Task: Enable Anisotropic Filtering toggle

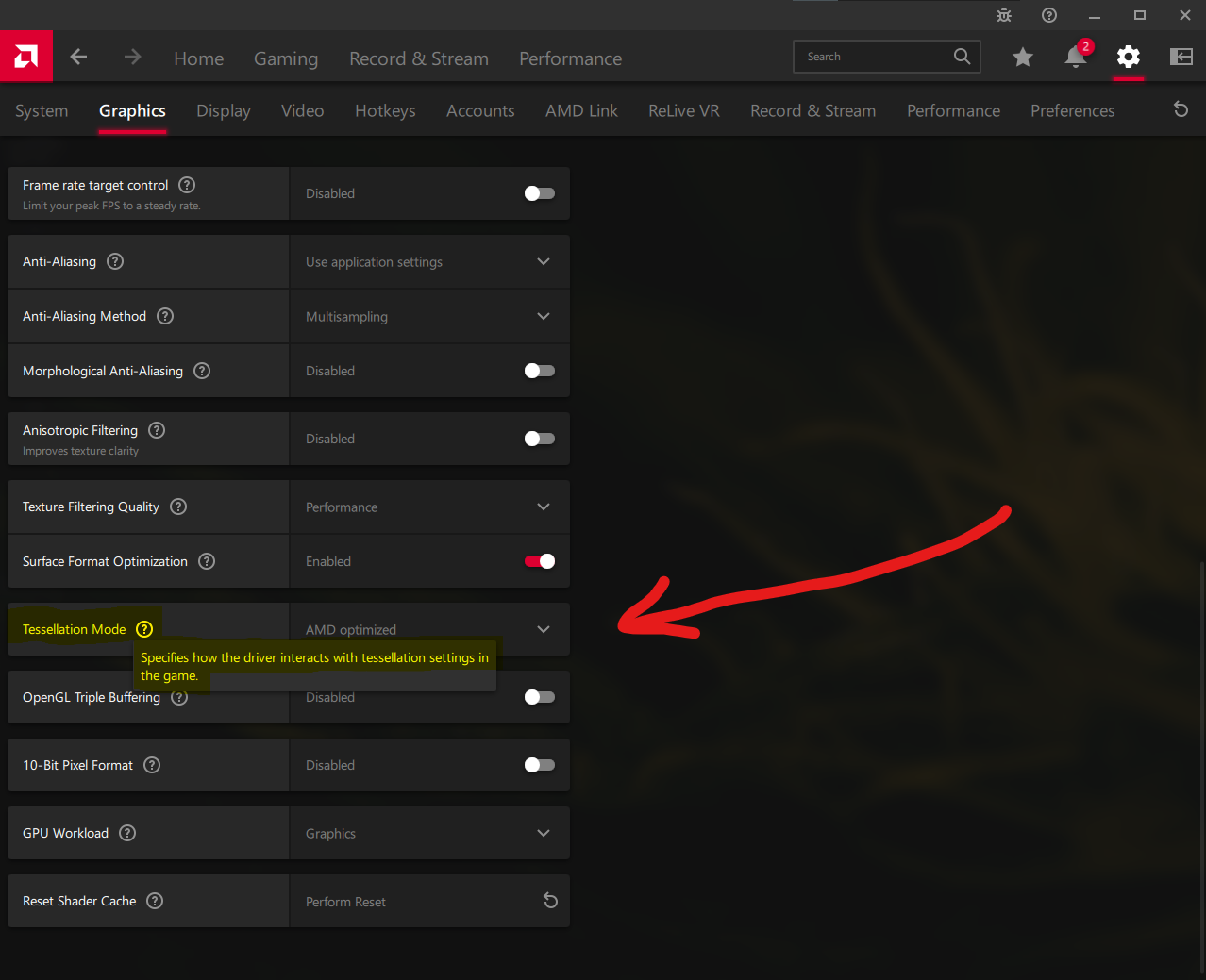Action: tap(540, 439)
